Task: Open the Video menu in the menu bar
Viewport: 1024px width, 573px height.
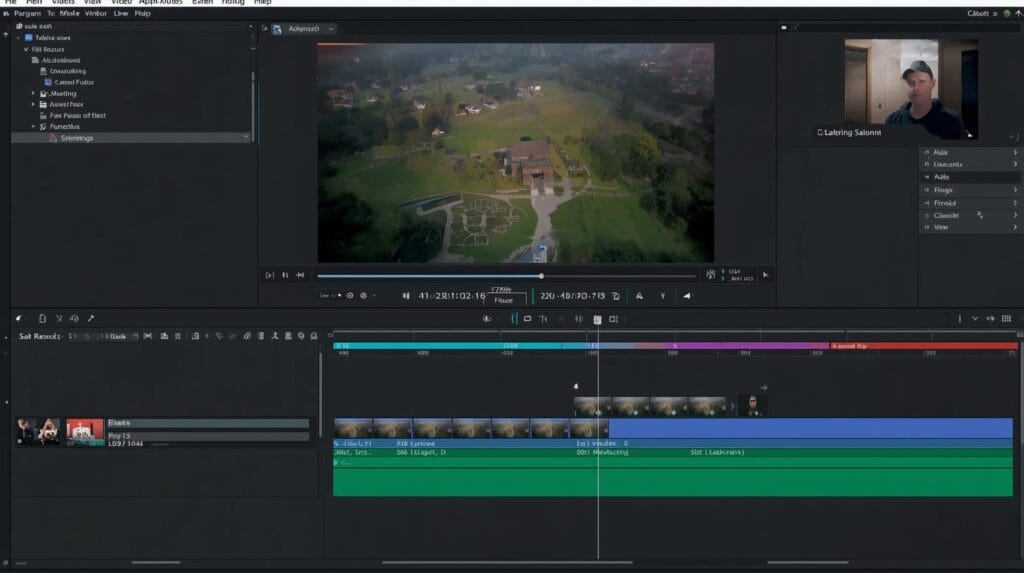Action: coord(121,3)
